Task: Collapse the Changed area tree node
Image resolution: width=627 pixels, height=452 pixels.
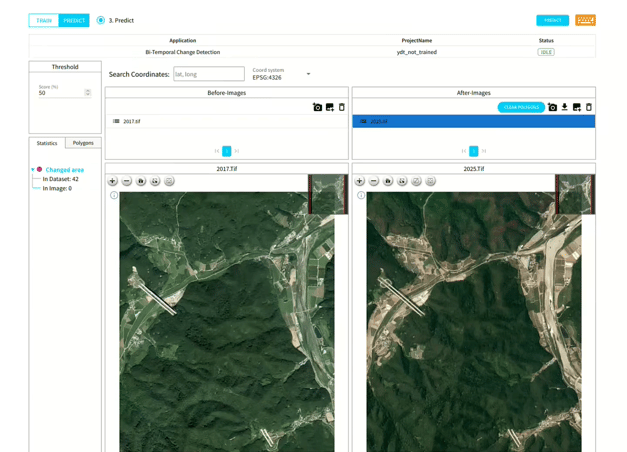Action: 32,170
